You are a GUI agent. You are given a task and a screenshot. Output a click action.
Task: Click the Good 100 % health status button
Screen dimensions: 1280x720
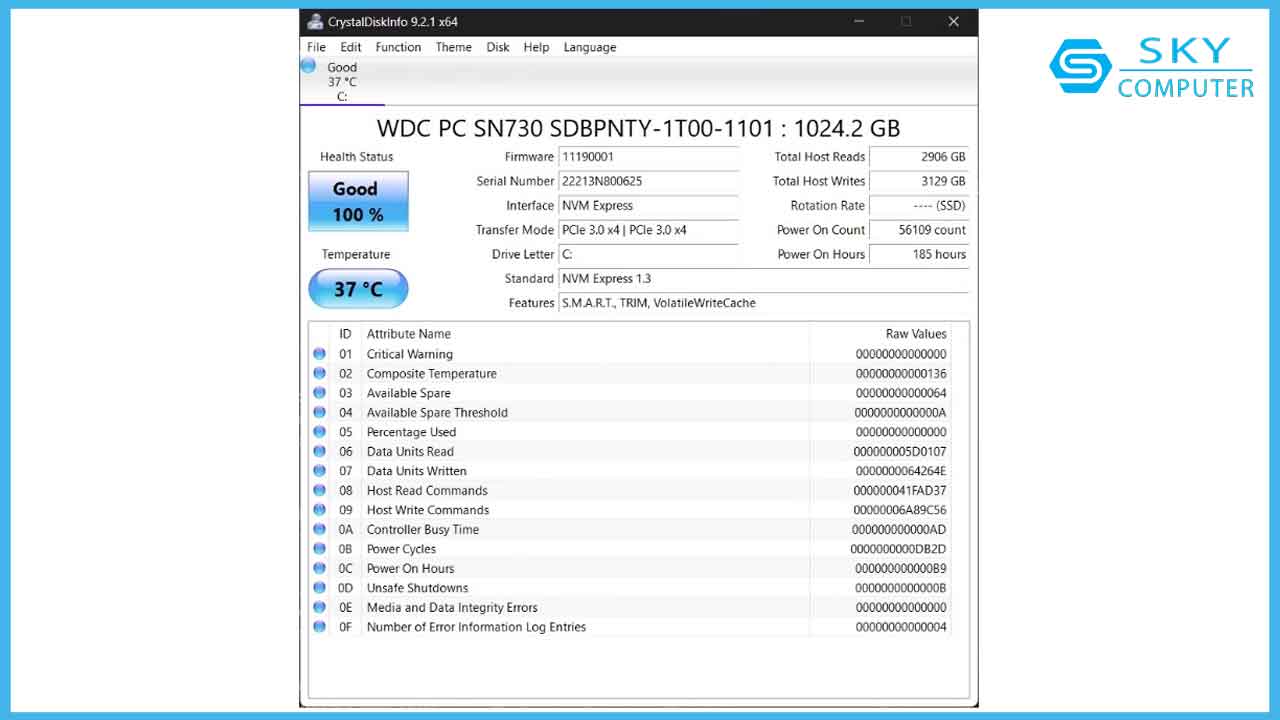coord(358,201)
